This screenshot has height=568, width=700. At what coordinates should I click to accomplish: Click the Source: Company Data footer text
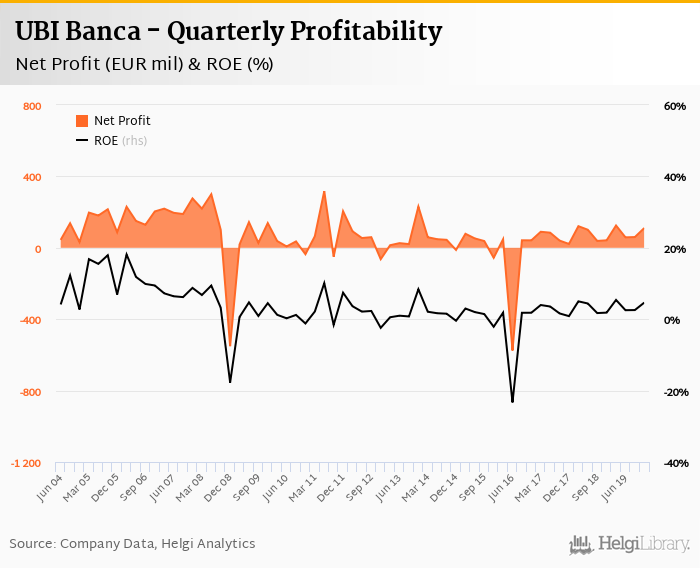click(x=132, y=544)
